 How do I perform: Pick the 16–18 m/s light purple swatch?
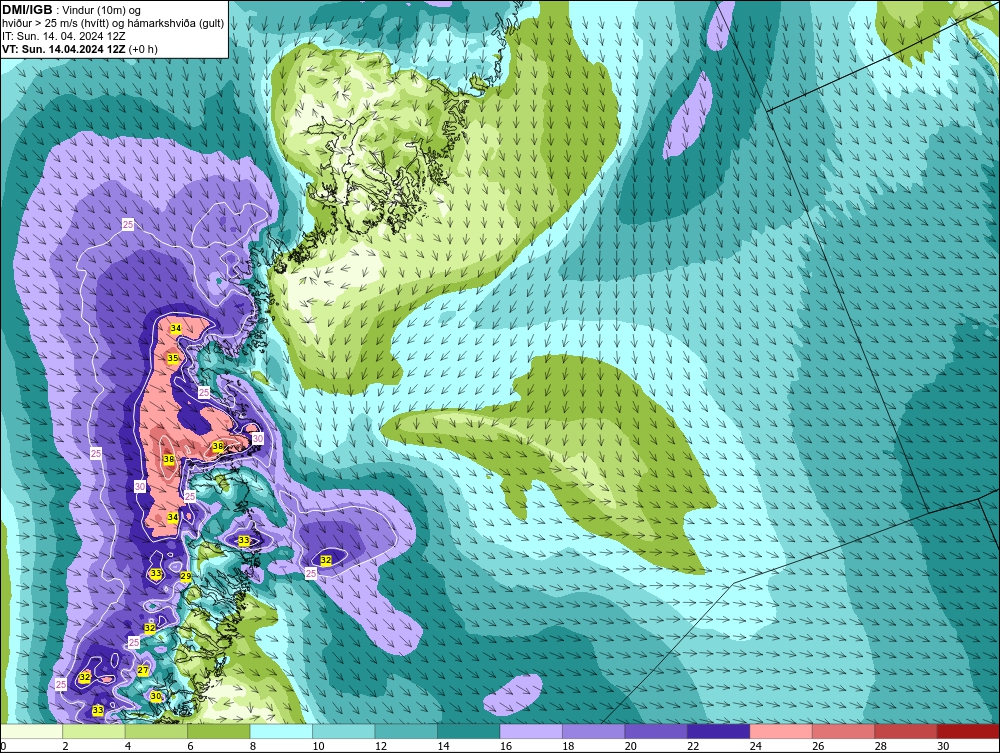coord(531,731)
